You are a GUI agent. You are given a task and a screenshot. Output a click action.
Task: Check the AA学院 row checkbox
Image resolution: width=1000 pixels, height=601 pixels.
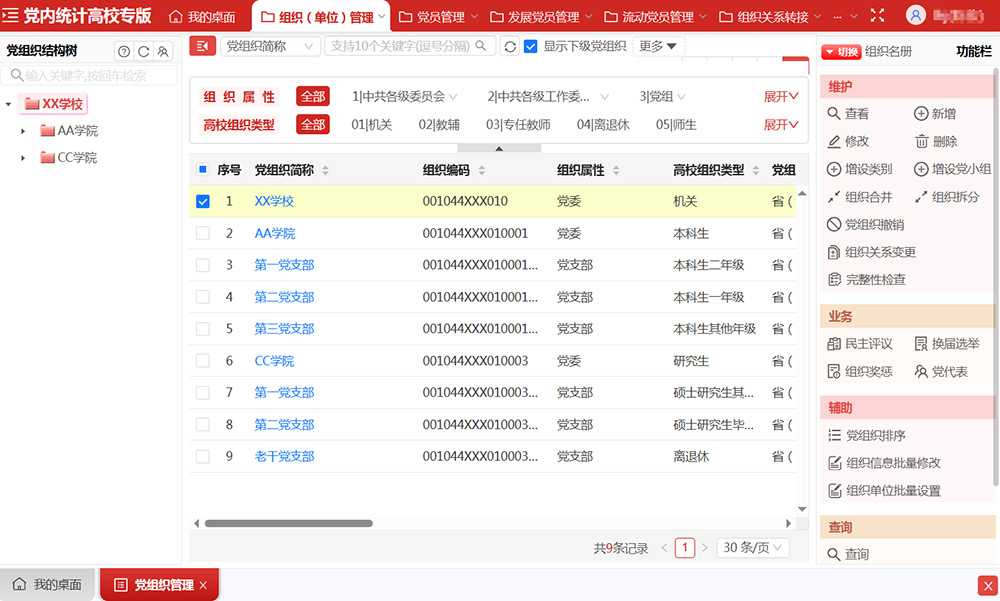pos(203,234)
